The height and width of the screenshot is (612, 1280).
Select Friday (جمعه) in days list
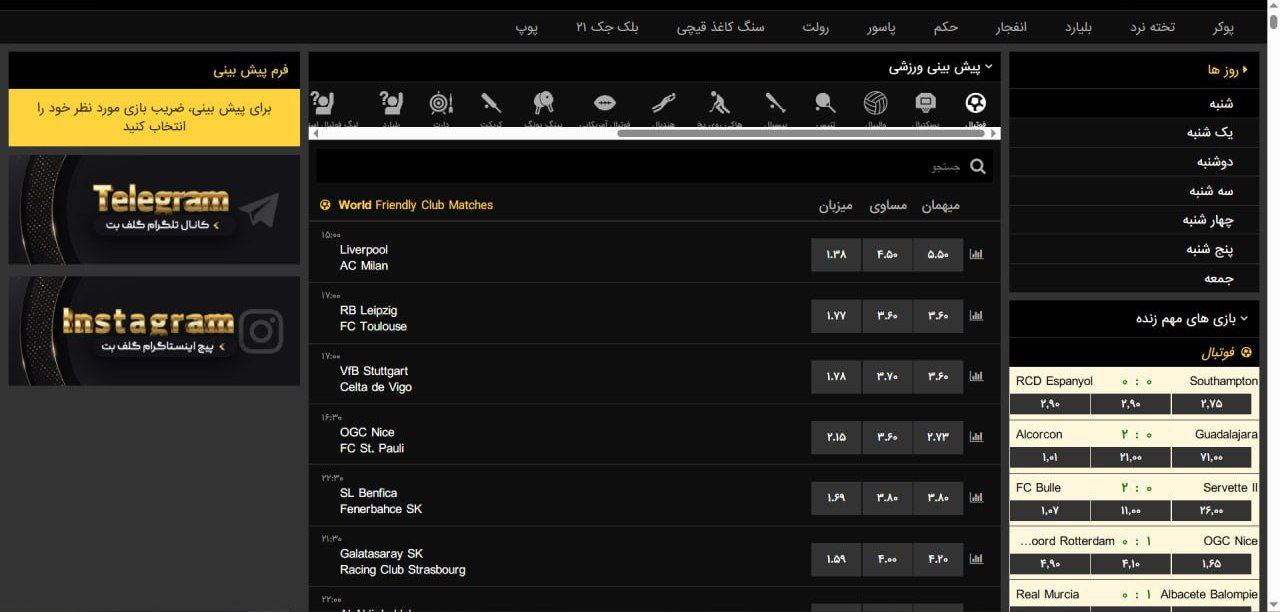[x=1134, y=278]
